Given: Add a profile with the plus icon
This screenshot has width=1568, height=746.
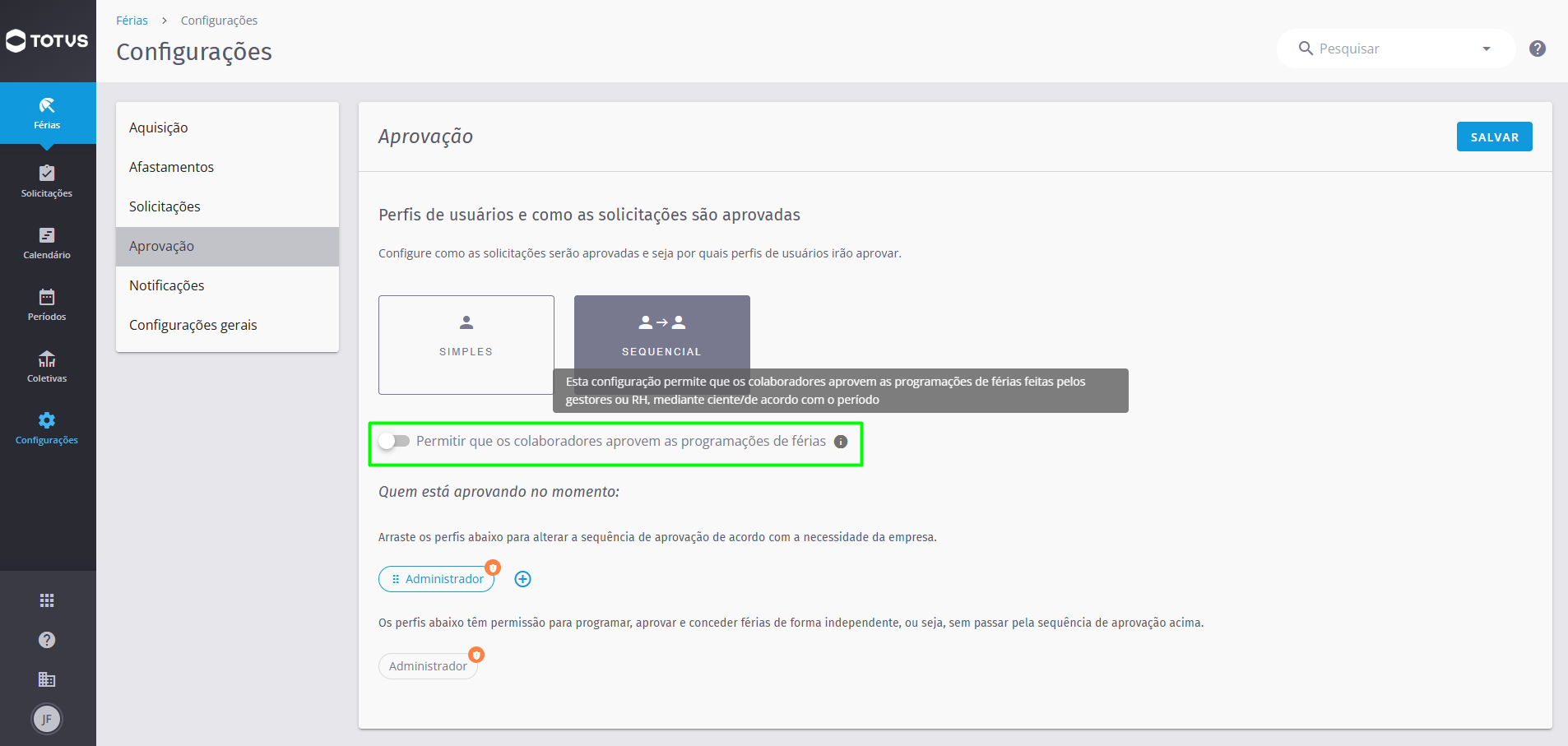Looking at the screenshot, I should tap(522, 579).
